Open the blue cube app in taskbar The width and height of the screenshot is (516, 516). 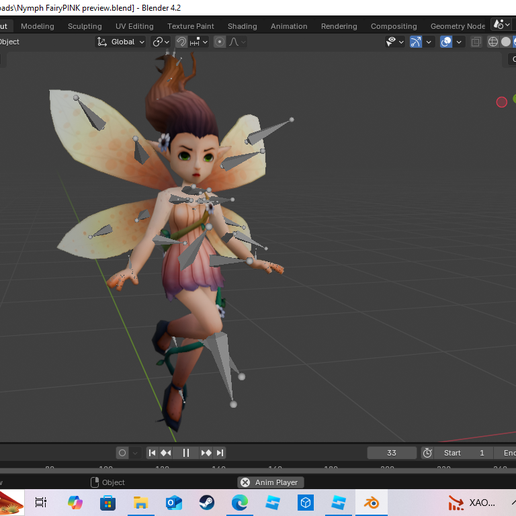coord(306,503)
